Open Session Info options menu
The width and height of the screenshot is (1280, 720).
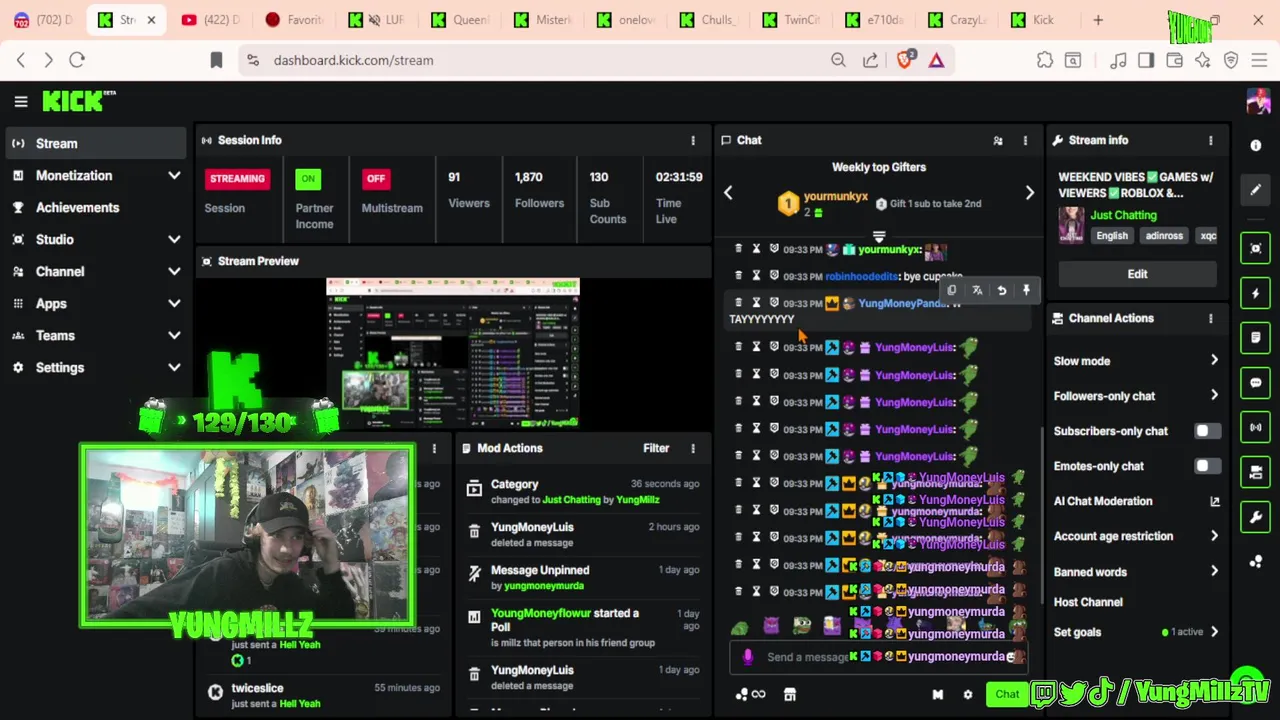693,140
